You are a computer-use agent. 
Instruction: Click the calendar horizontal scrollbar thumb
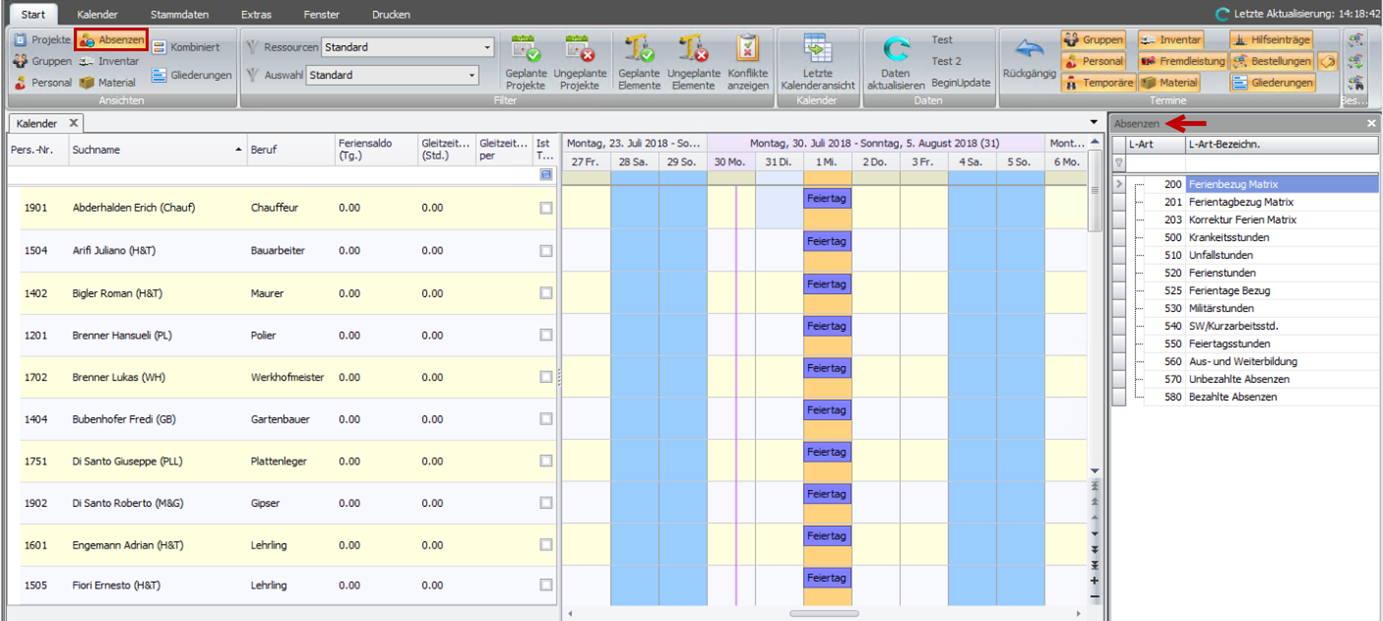[824, 614]
